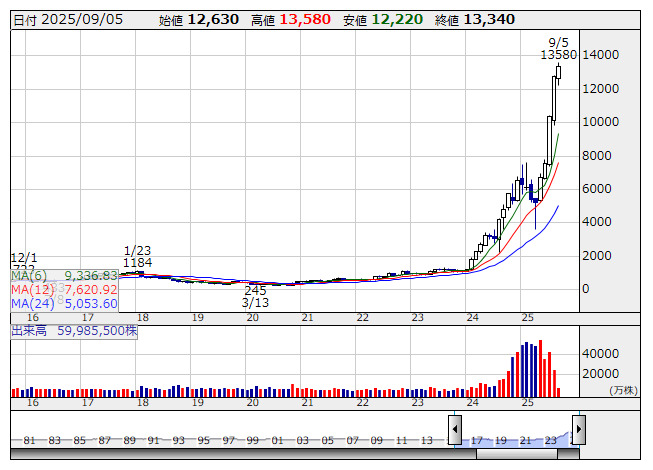Screen dimensions: 653x470
Task: Click the tallest red volume bar
Action: [541, 368]
